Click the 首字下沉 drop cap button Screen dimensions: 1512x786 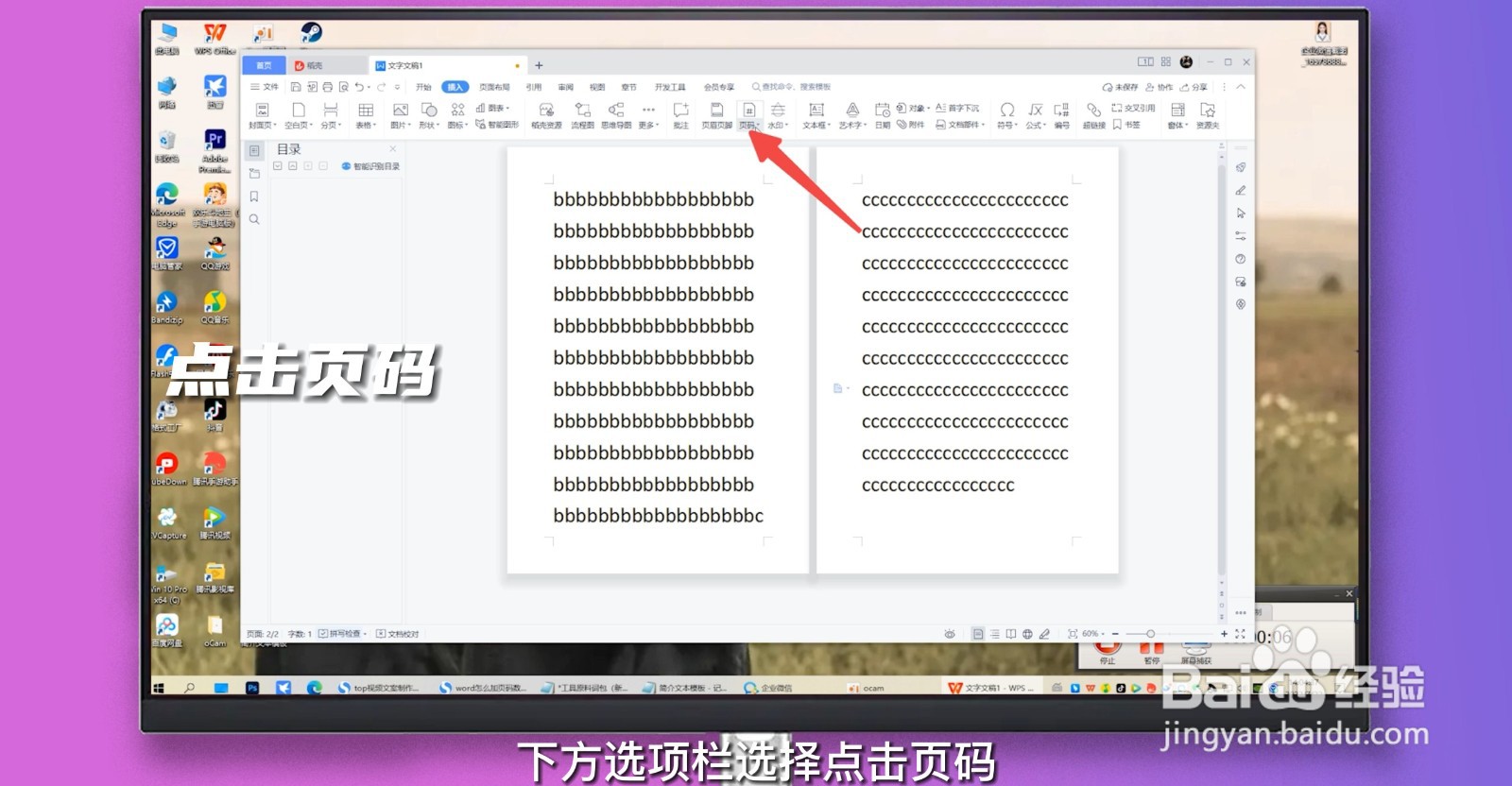coord(957,108)
